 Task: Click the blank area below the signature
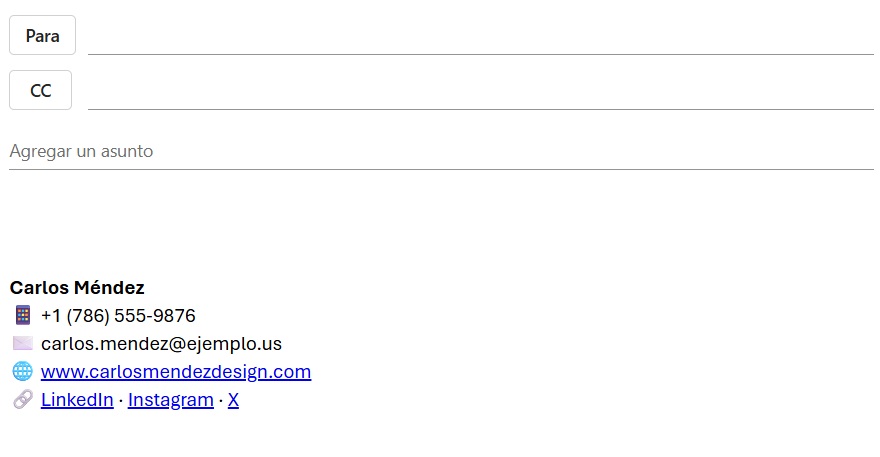[440, 435]
